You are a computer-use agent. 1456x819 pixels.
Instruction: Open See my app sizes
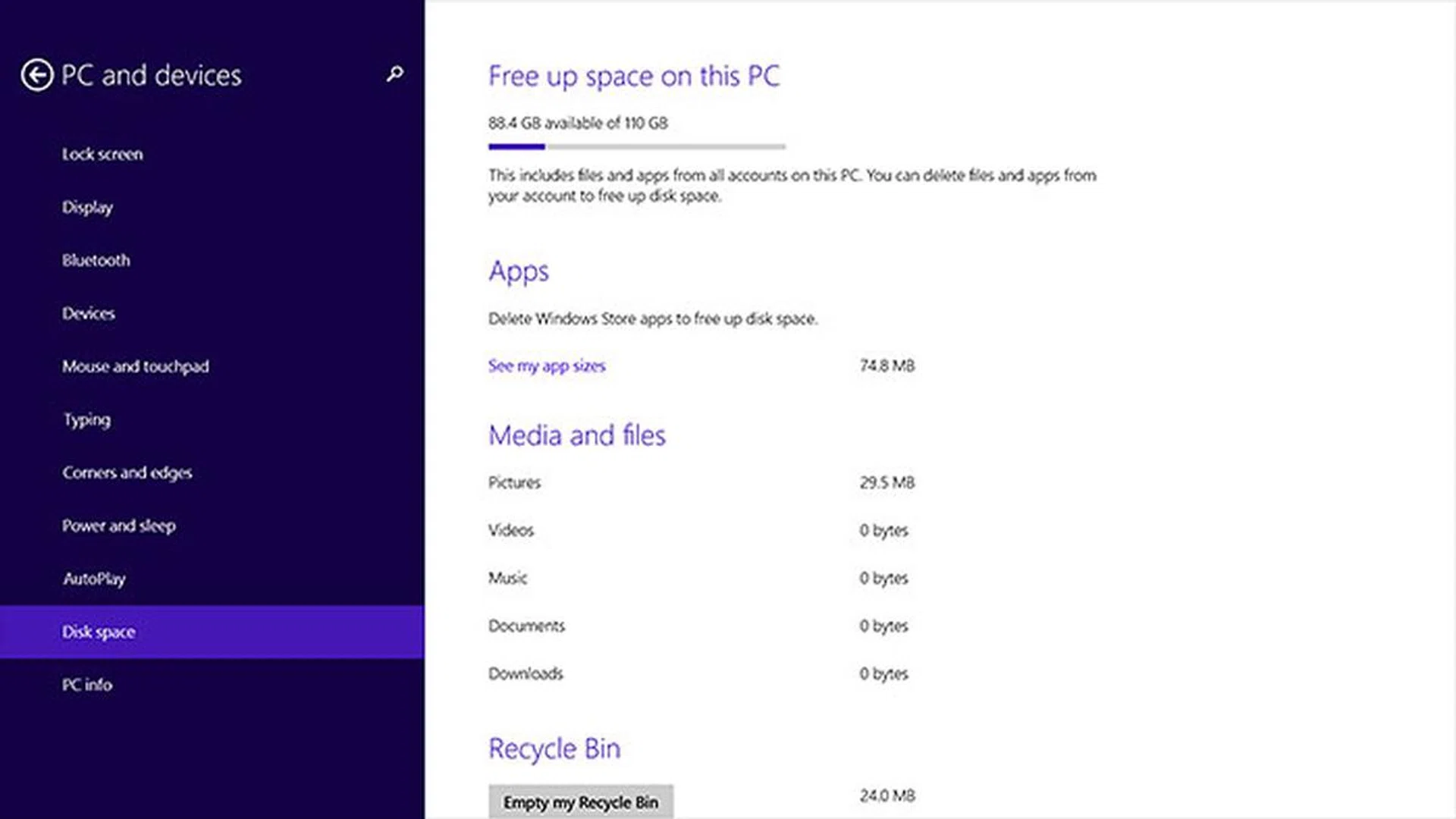pyautogui.click(x=547, y=366)
